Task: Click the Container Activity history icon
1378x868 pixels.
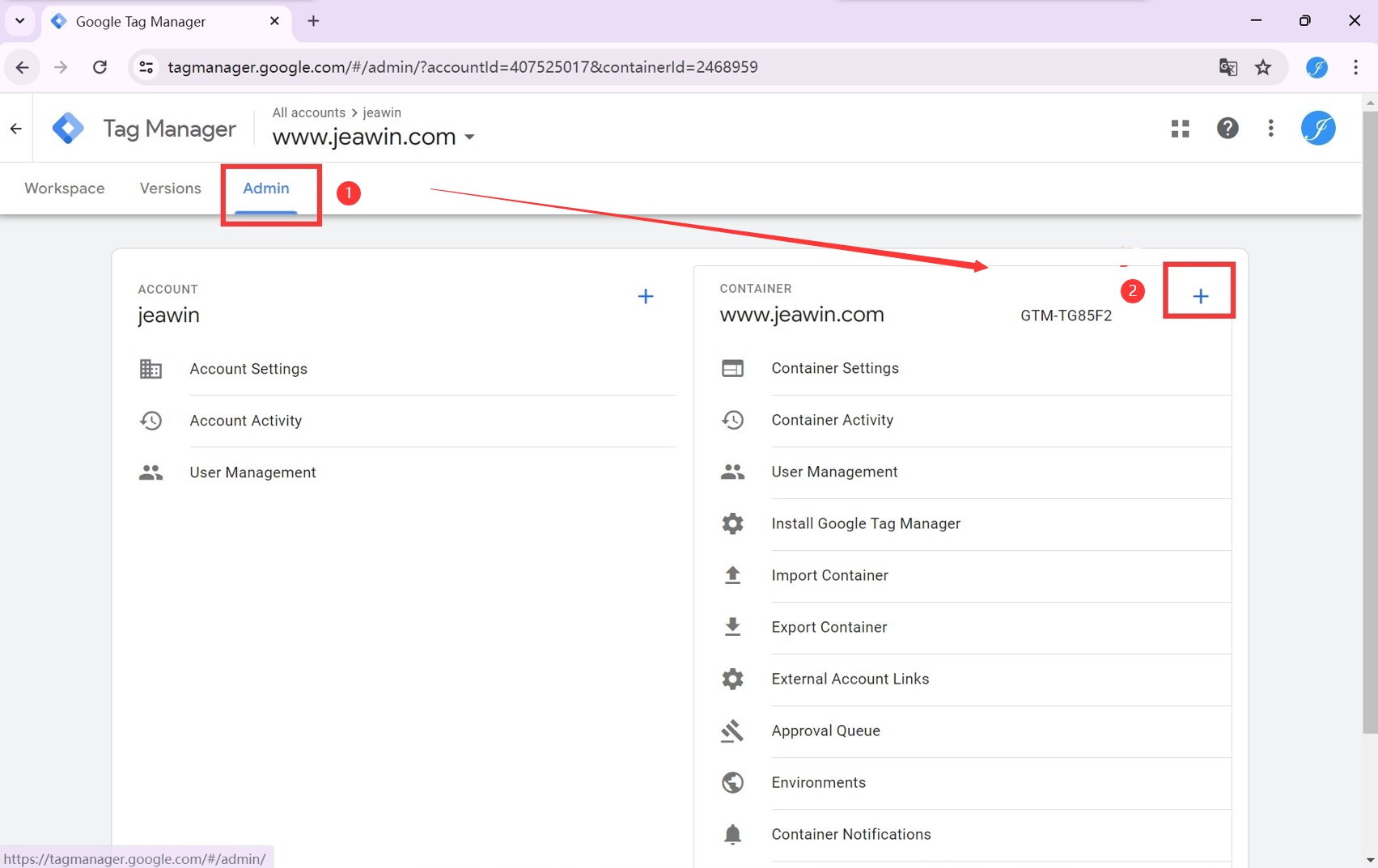Action: (732, 420)
